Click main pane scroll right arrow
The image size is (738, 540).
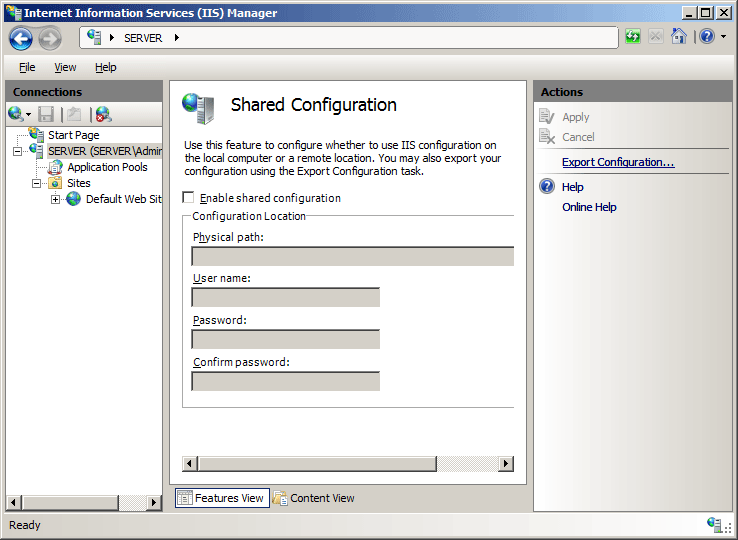click(x=506, y=464)
